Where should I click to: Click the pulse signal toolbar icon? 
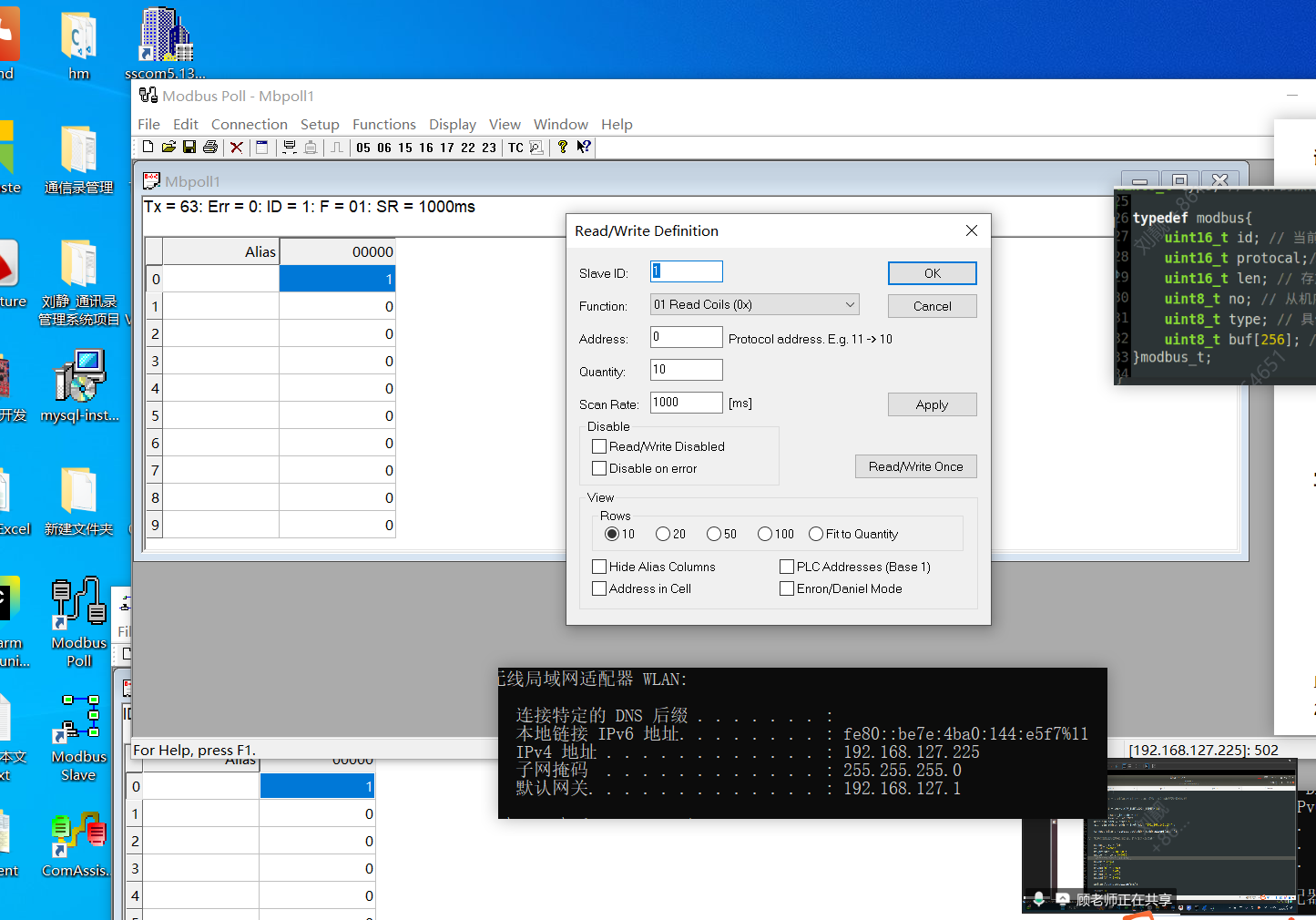(x=337, y=147)
